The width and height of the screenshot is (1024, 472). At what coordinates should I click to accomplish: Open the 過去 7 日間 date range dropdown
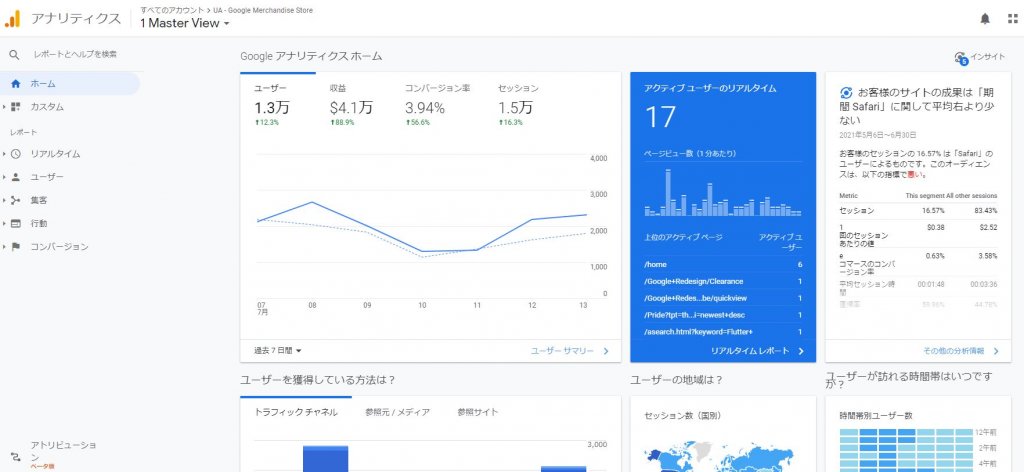(278, 351)
